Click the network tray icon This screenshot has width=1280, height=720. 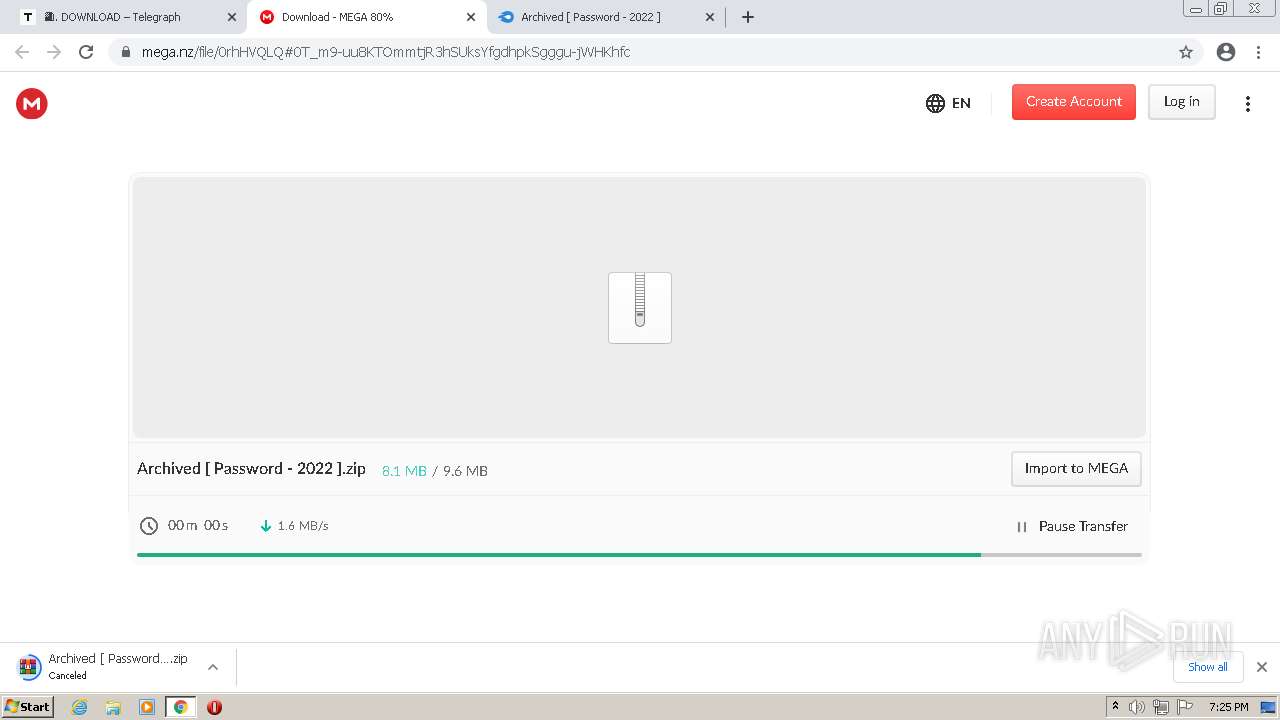(1161, 707)
